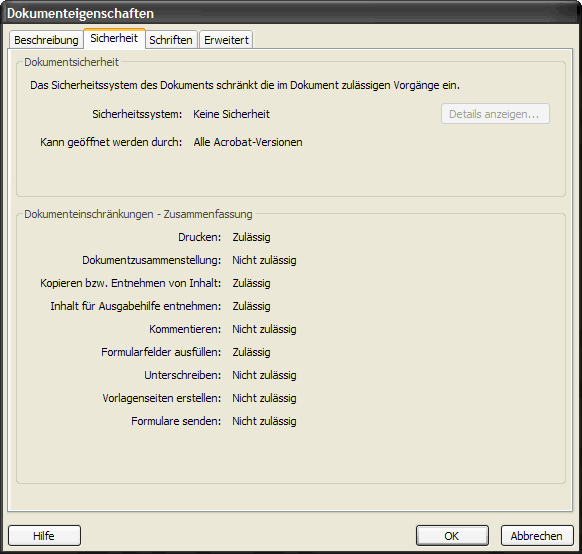
Task: Open Hilfe for this dialog
Action: point(44,535)
